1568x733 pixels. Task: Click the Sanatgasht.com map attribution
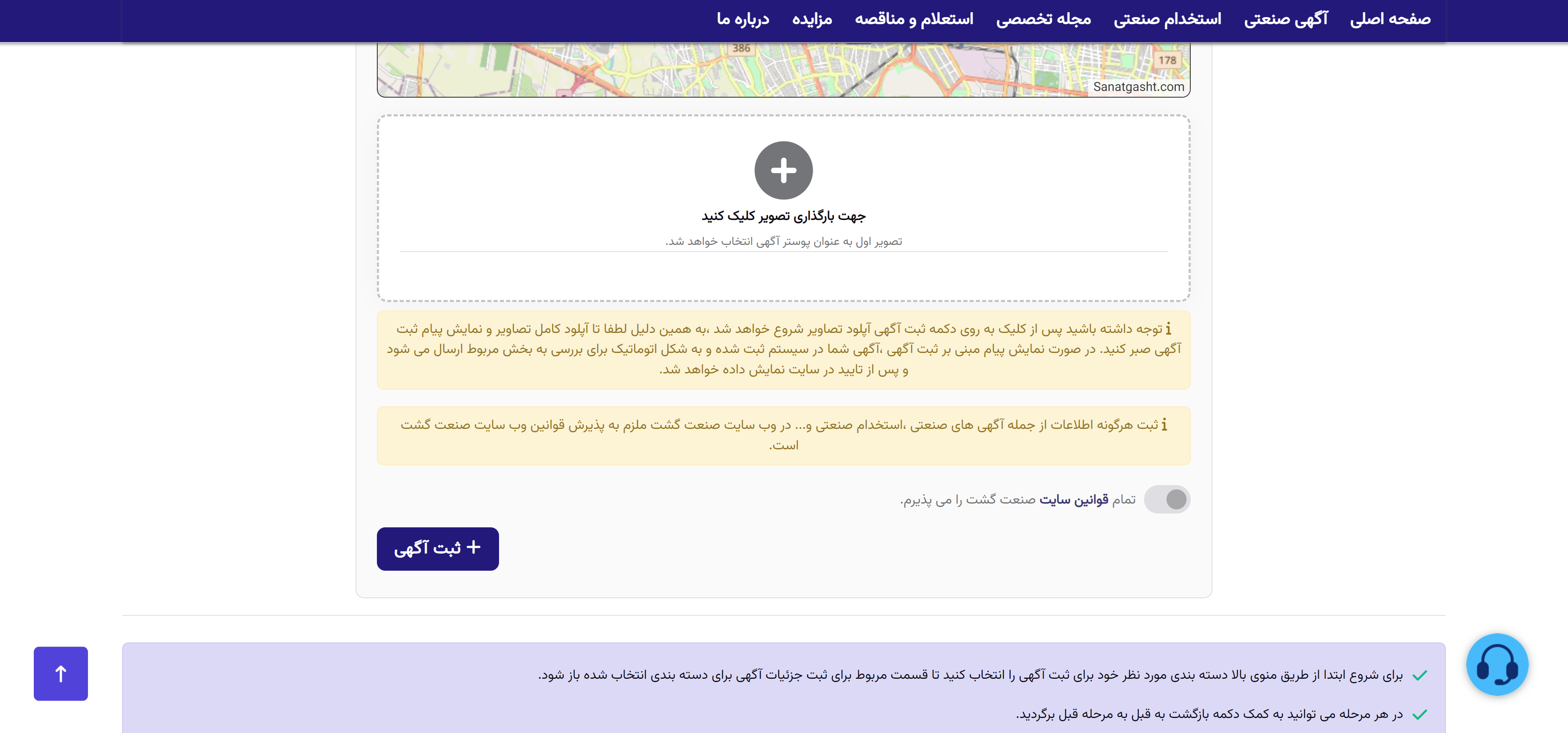1138,86
